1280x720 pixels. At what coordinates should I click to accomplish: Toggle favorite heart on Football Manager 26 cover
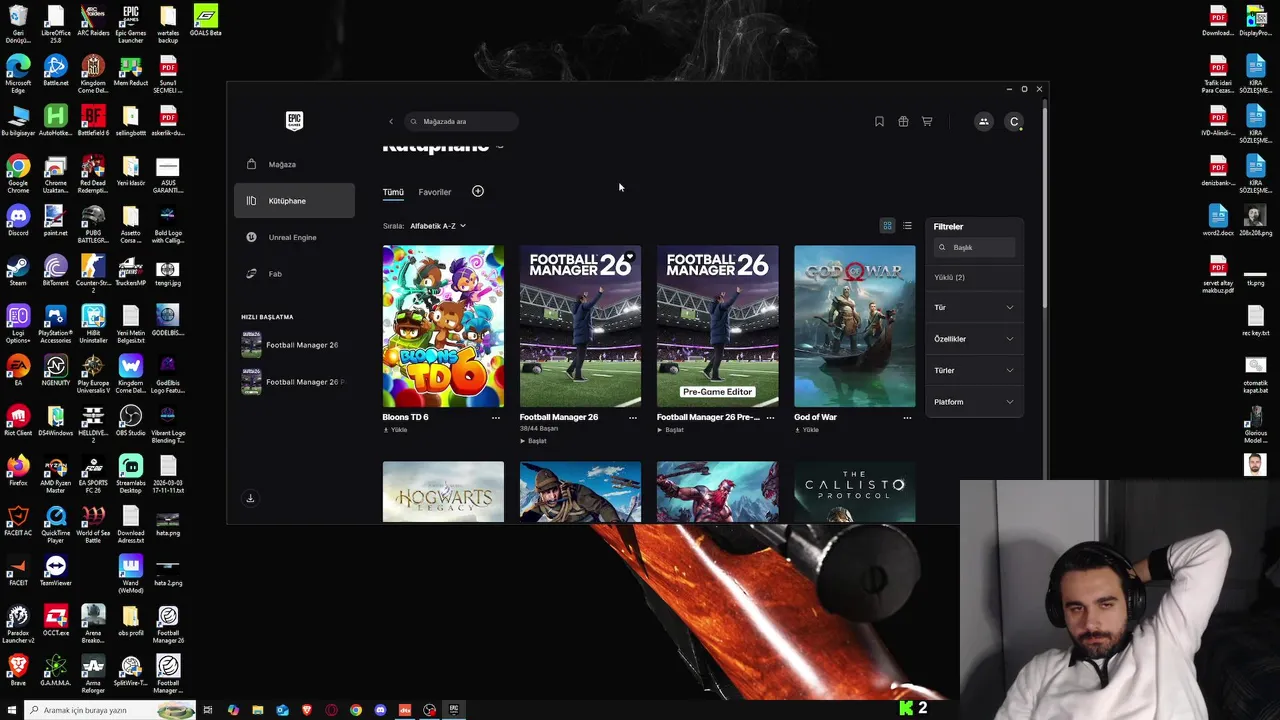coord(629,257)
